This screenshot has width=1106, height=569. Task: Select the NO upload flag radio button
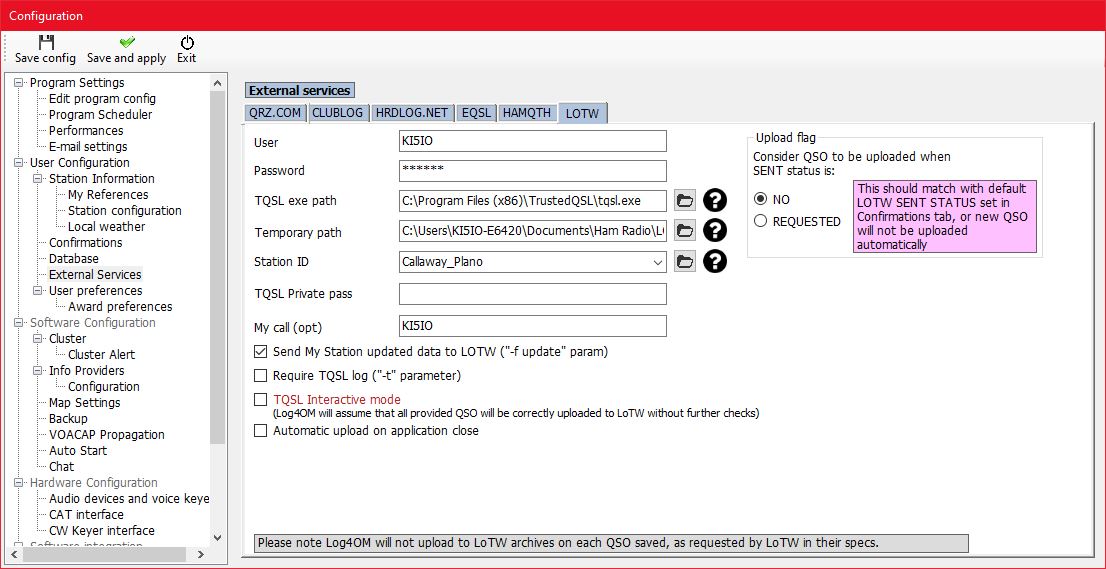[x=760, y=200]
